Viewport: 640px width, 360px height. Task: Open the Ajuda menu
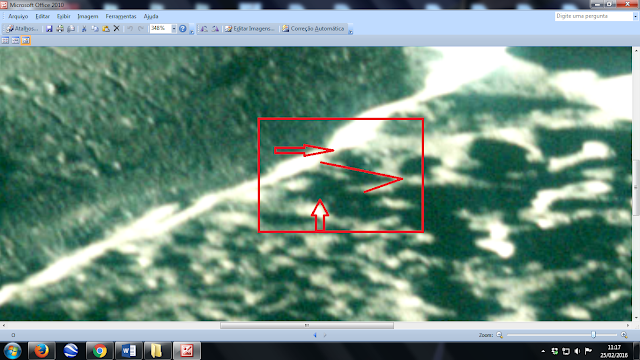click(151, 16)
